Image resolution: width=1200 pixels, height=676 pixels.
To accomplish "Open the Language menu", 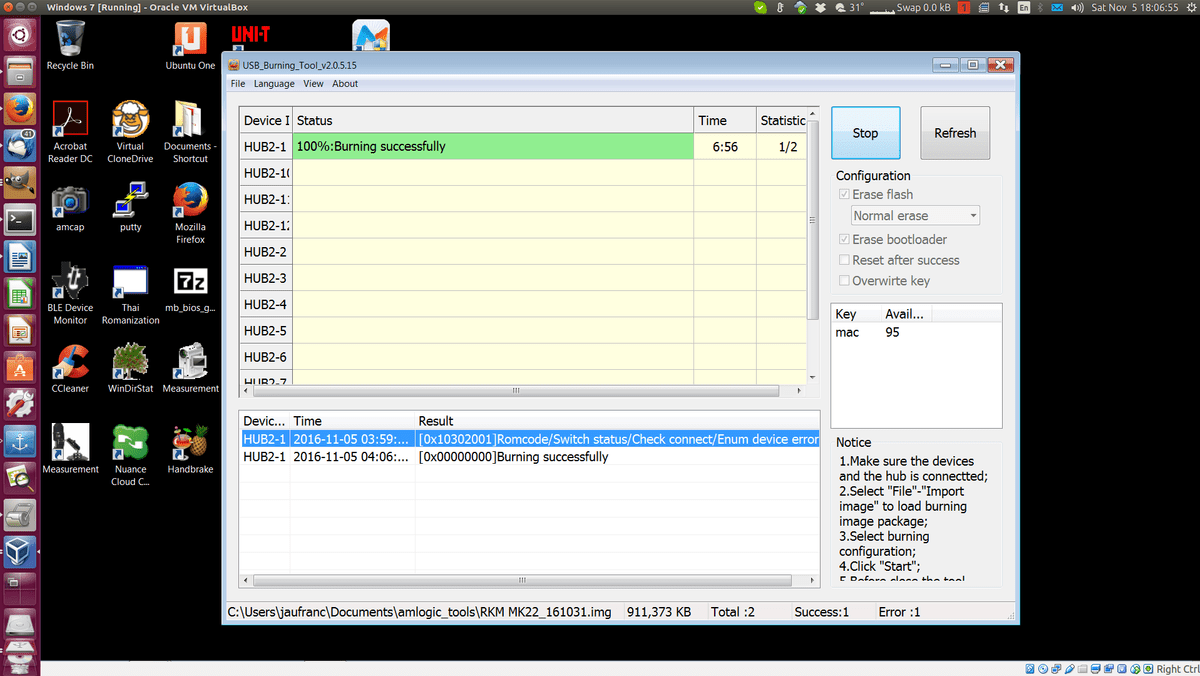I will point(274,84).
